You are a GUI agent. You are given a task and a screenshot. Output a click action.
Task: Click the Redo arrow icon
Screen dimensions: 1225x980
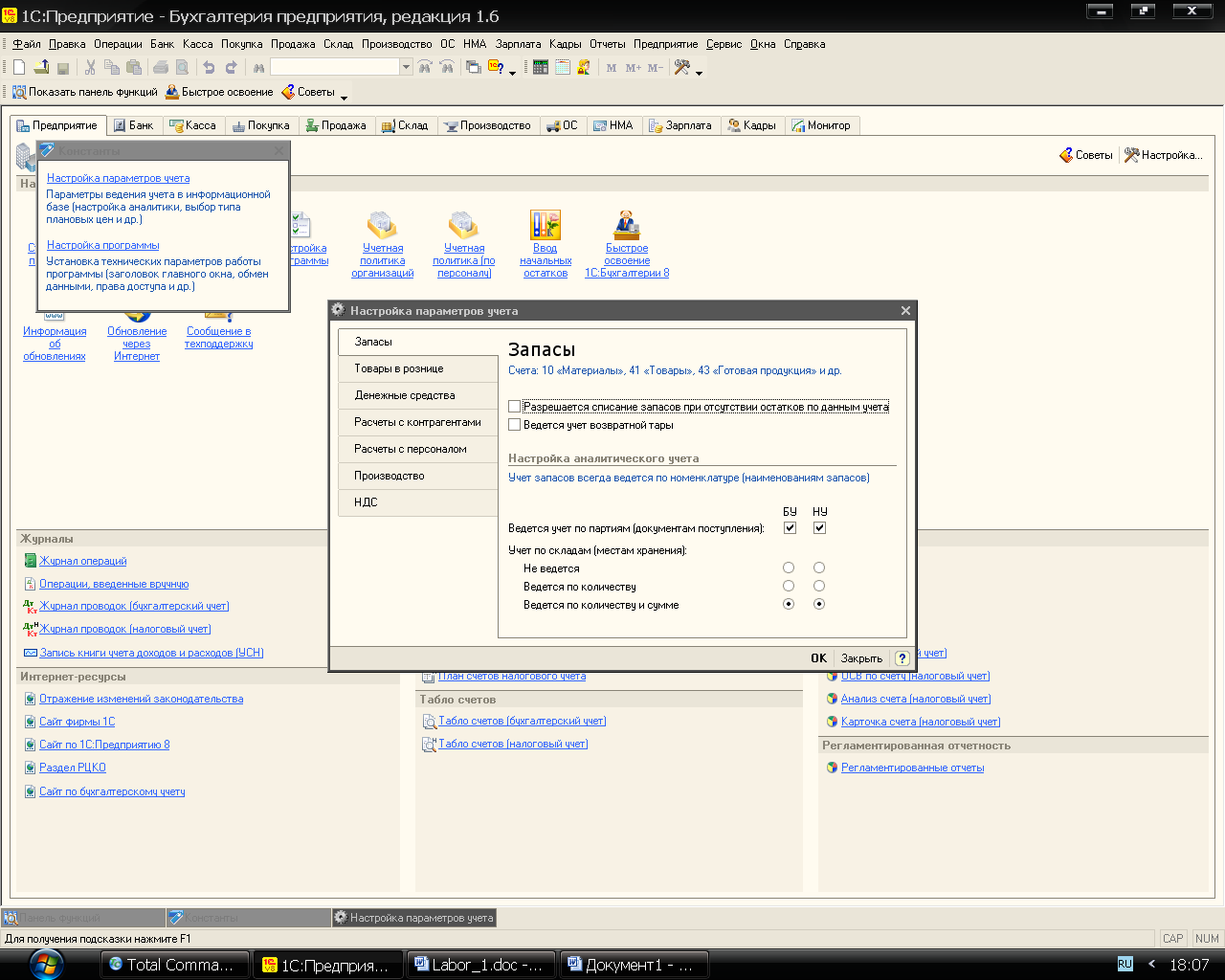click(x=231, y=67)
